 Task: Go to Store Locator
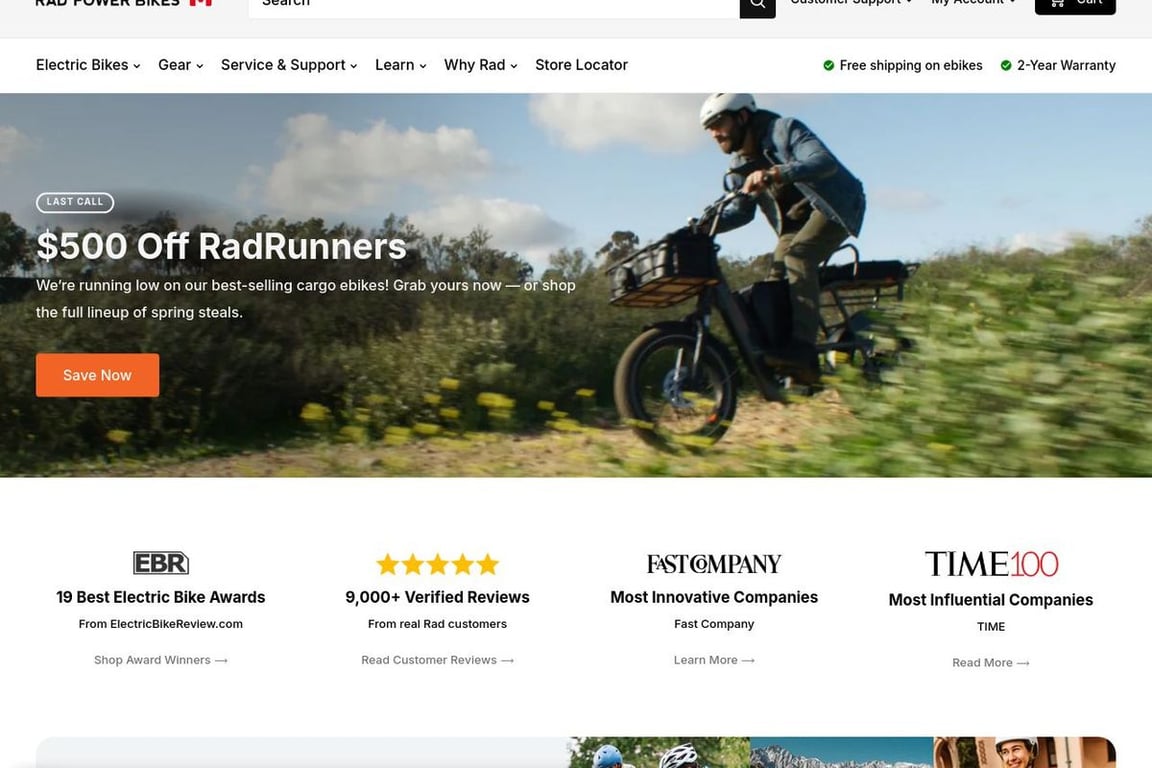click(581, 65)
